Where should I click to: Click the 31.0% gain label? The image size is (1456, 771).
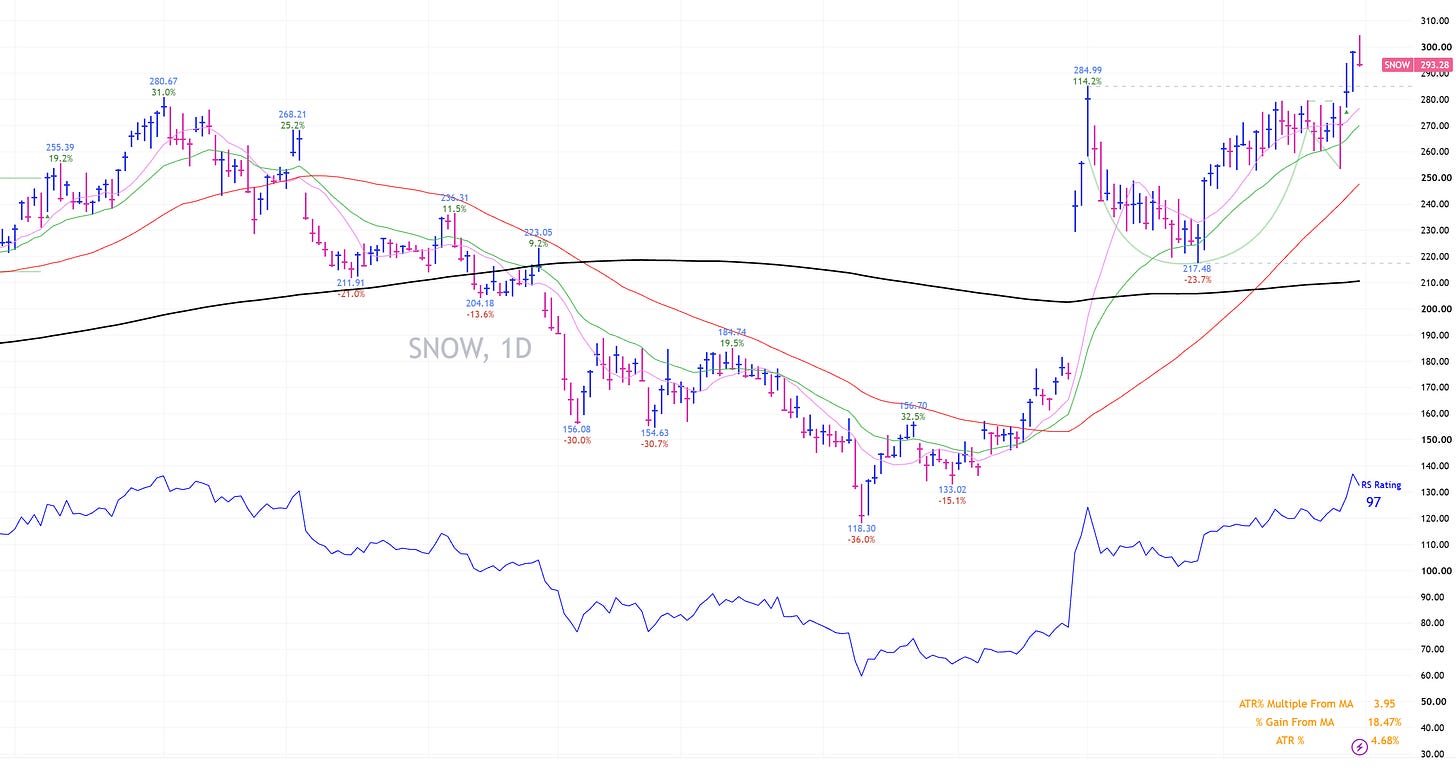click(164, 93)
